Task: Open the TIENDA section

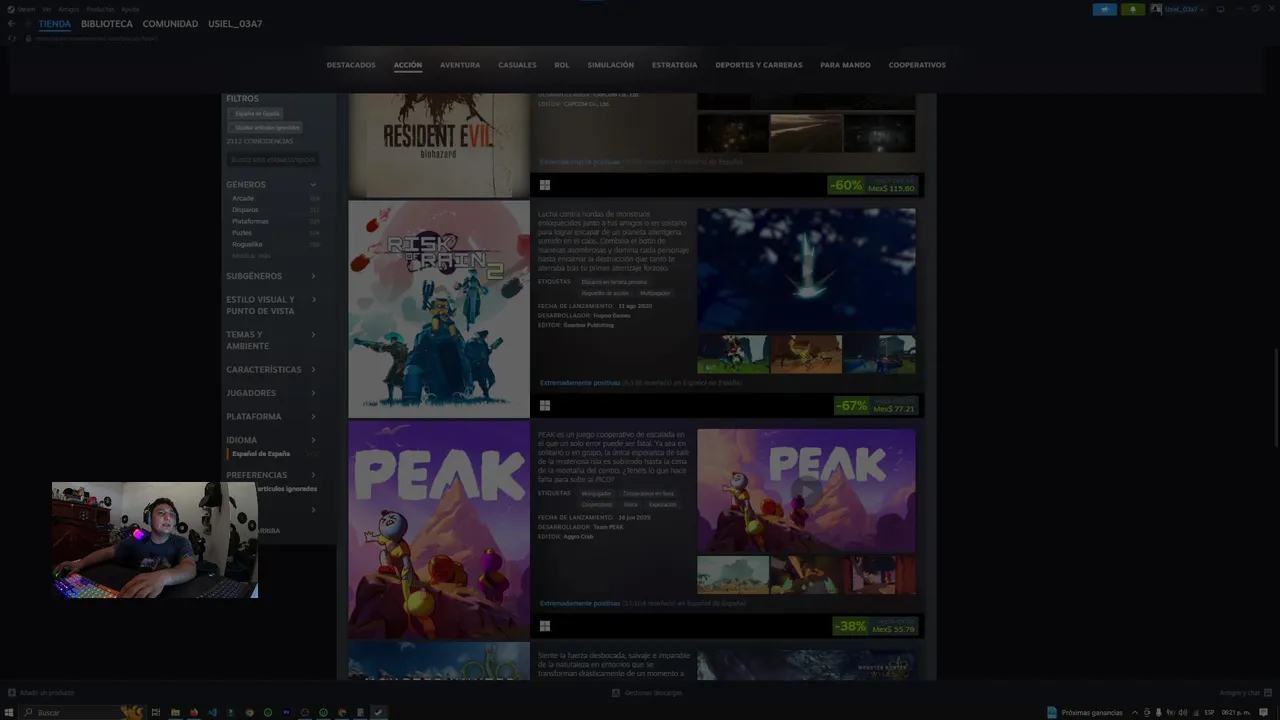Action: [55, 24]
